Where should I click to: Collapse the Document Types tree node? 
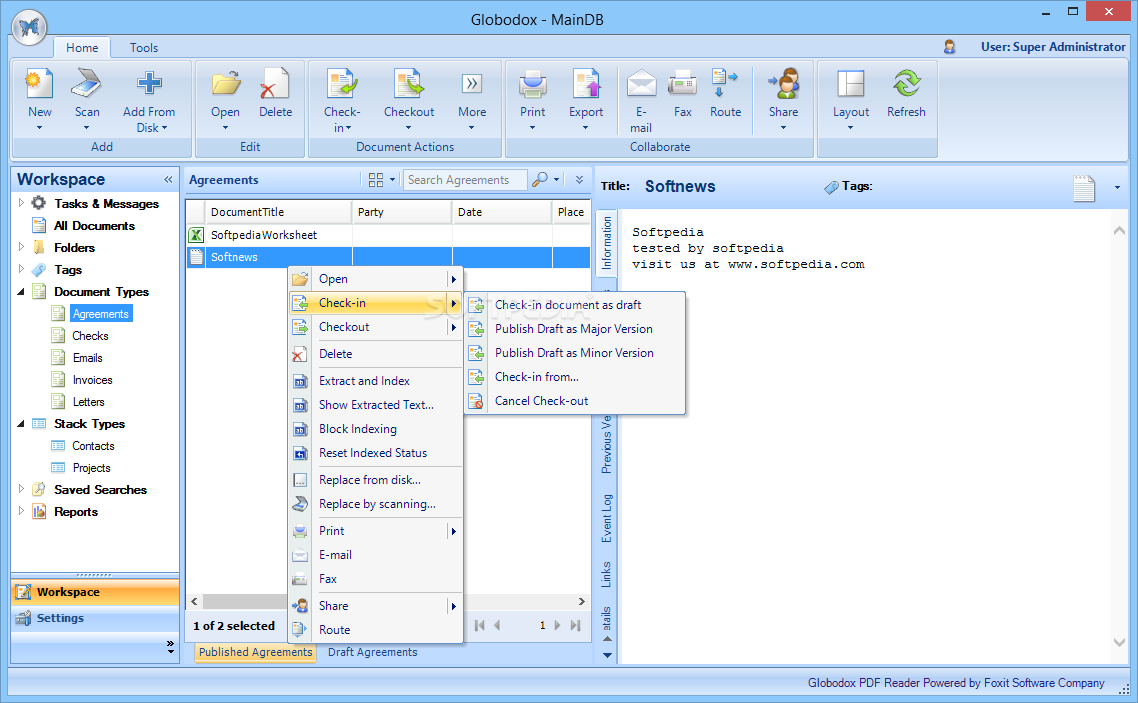click(x=21, y=292)
